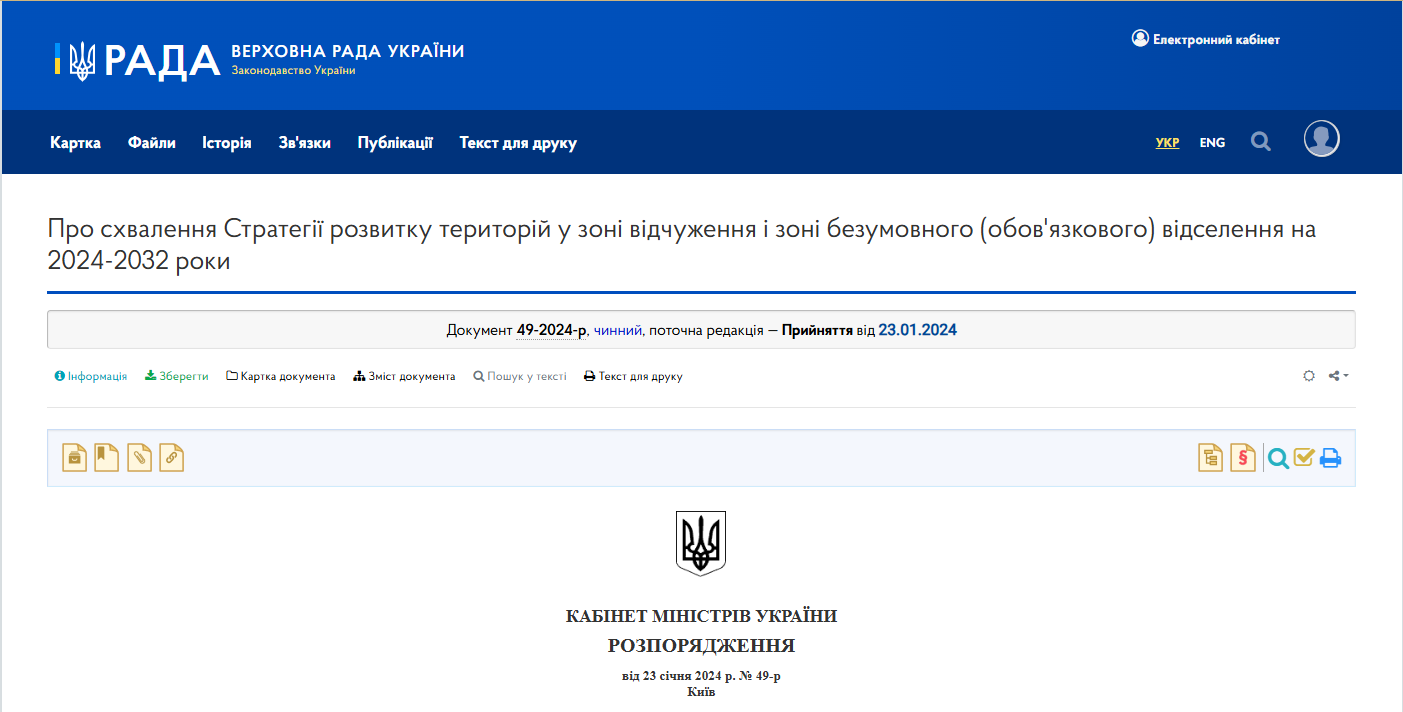Open Електронний кабінет in the header
The width and height of the screenshot is (1403, 712).
(x=1206, y=39)
